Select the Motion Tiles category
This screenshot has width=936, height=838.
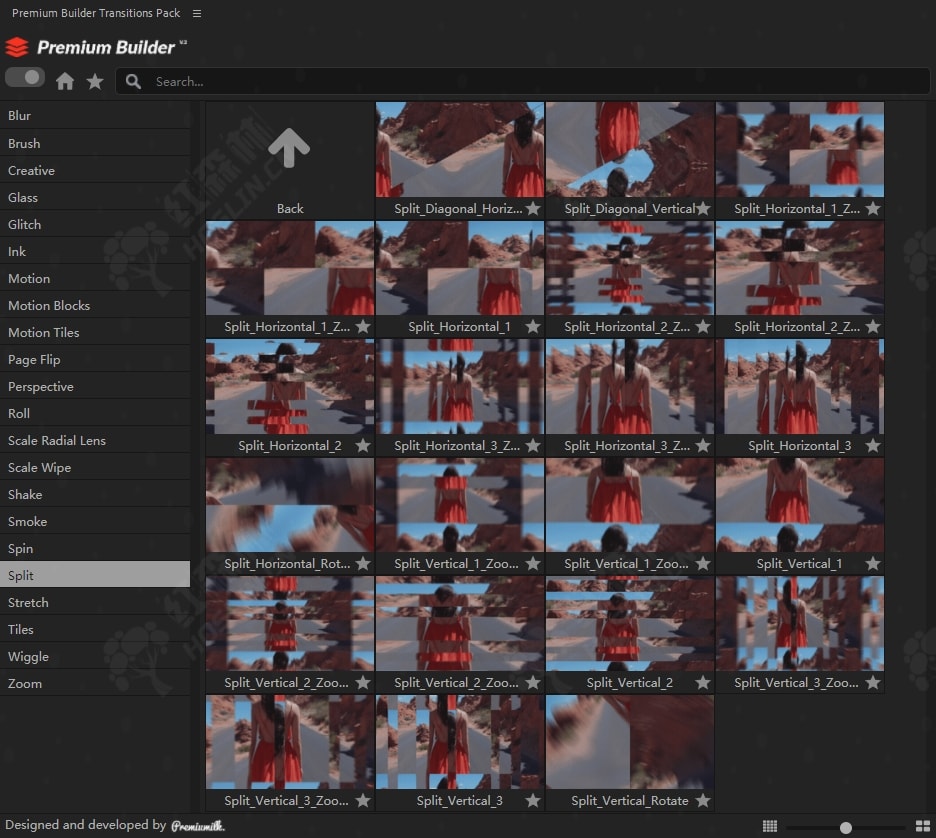coord(44,333)
